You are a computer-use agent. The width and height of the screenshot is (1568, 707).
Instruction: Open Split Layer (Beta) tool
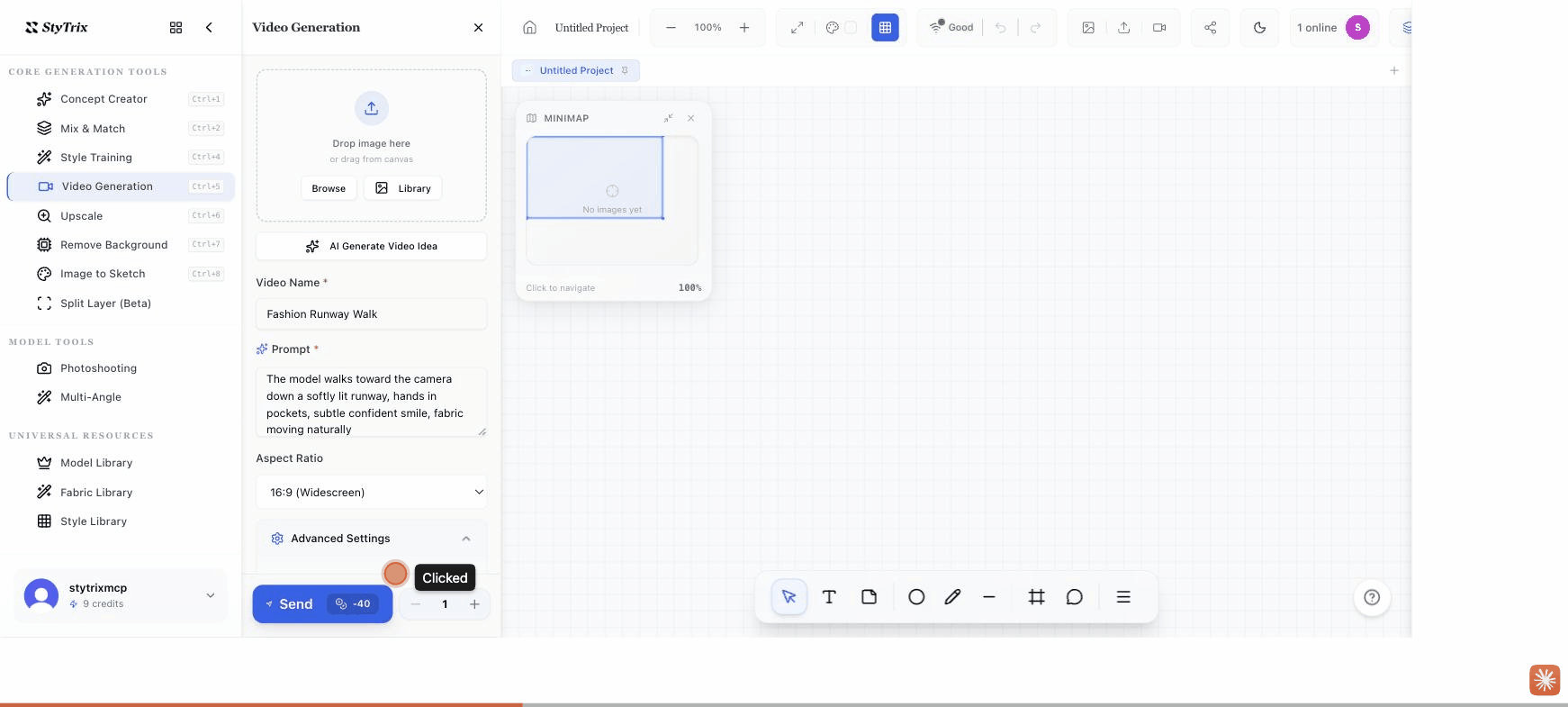click(x=121, y=304)
